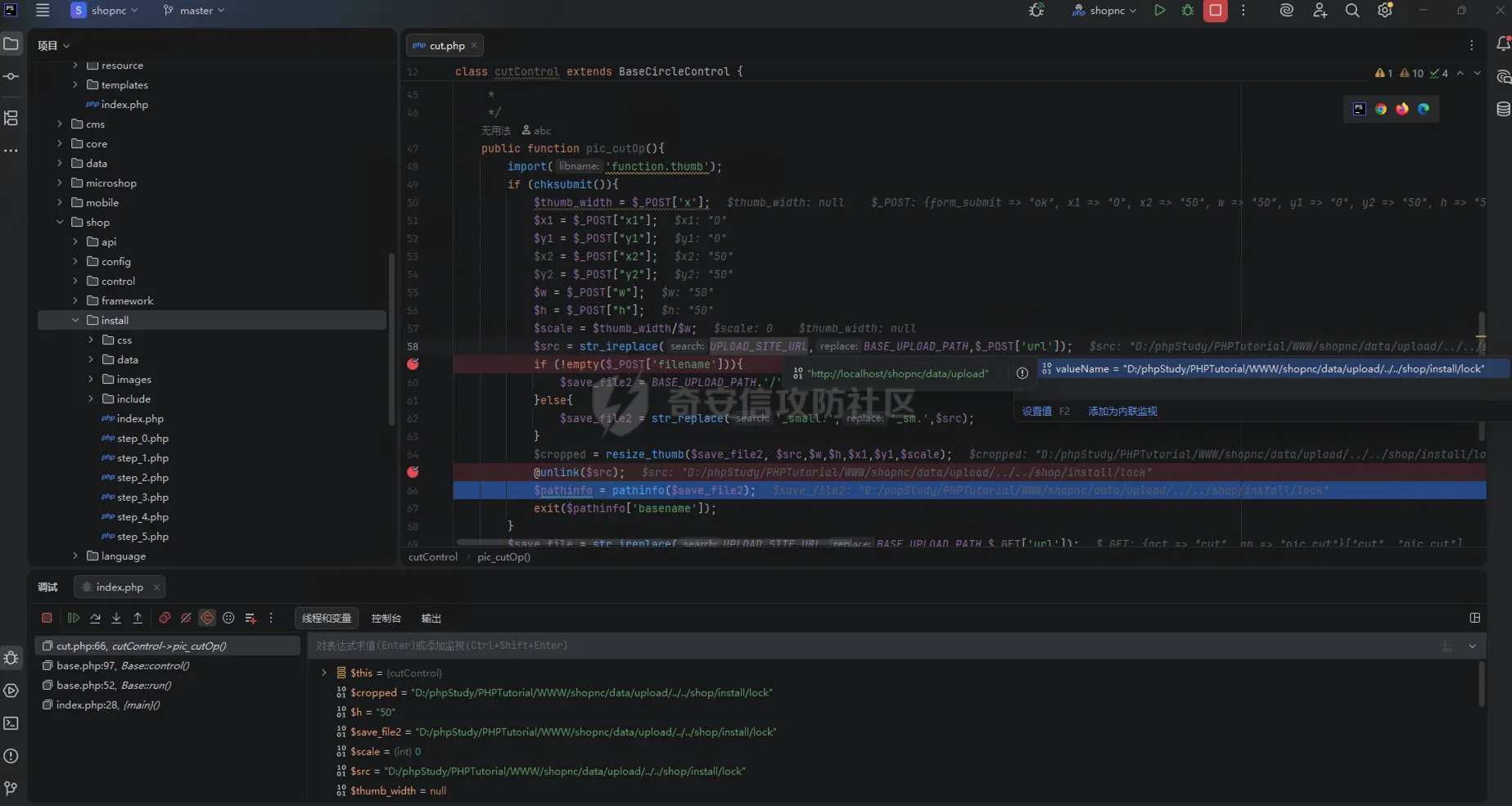Click the Step Over debug icon
1512x806 pixels.
coord(95,619)
